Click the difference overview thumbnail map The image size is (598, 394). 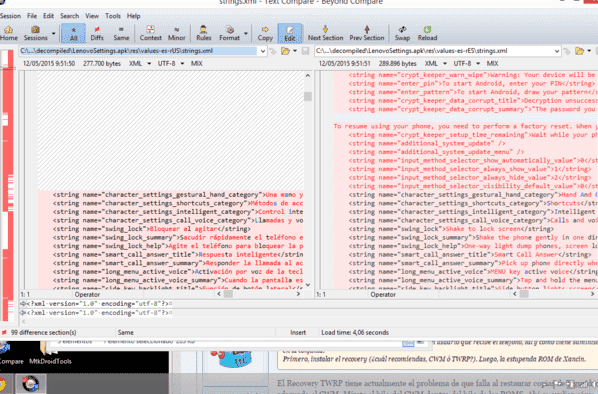pos(7,185)
